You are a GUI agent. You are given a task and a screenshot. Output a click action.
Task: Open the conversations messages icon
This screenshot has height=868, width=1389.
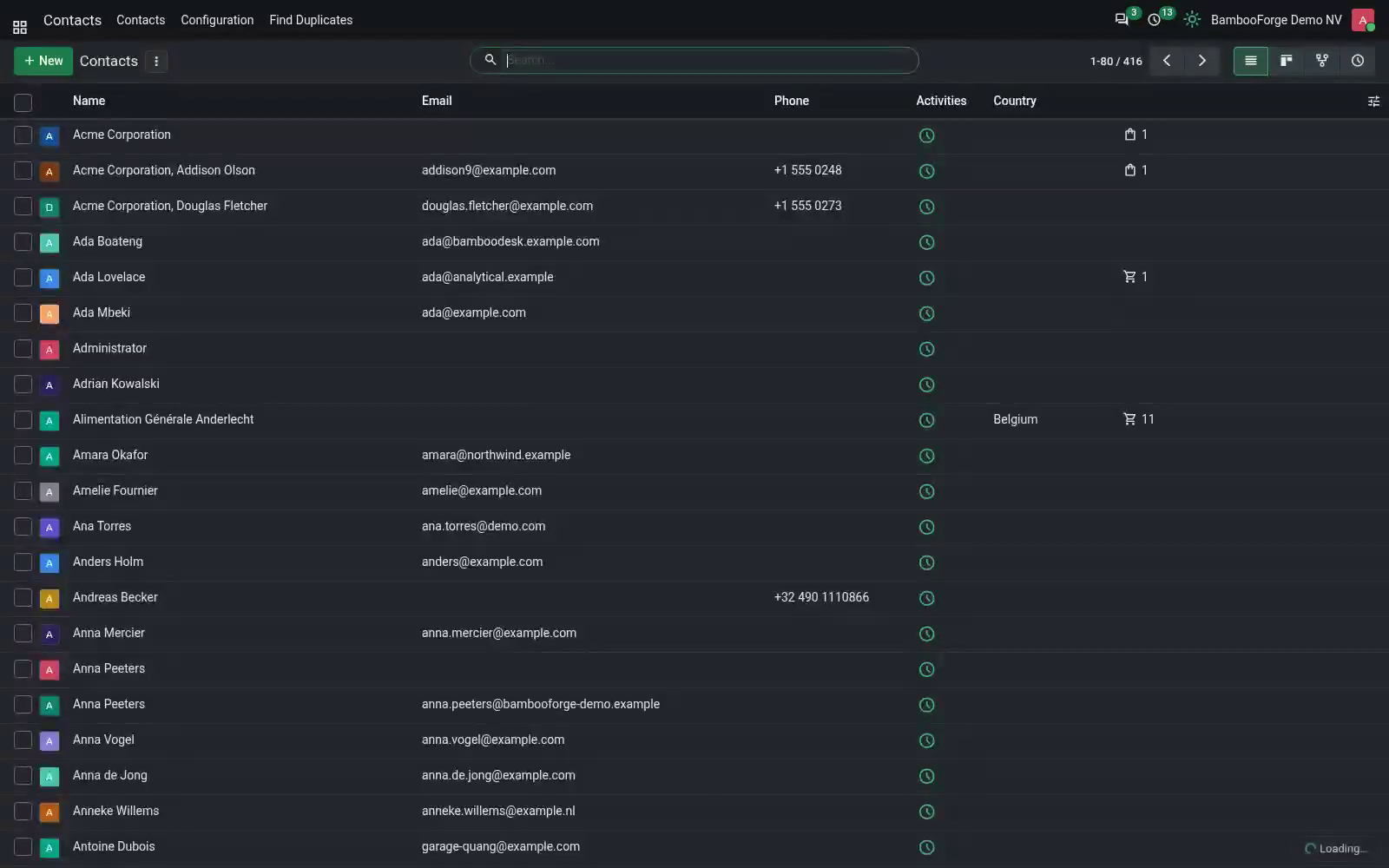coord(1122,19)
